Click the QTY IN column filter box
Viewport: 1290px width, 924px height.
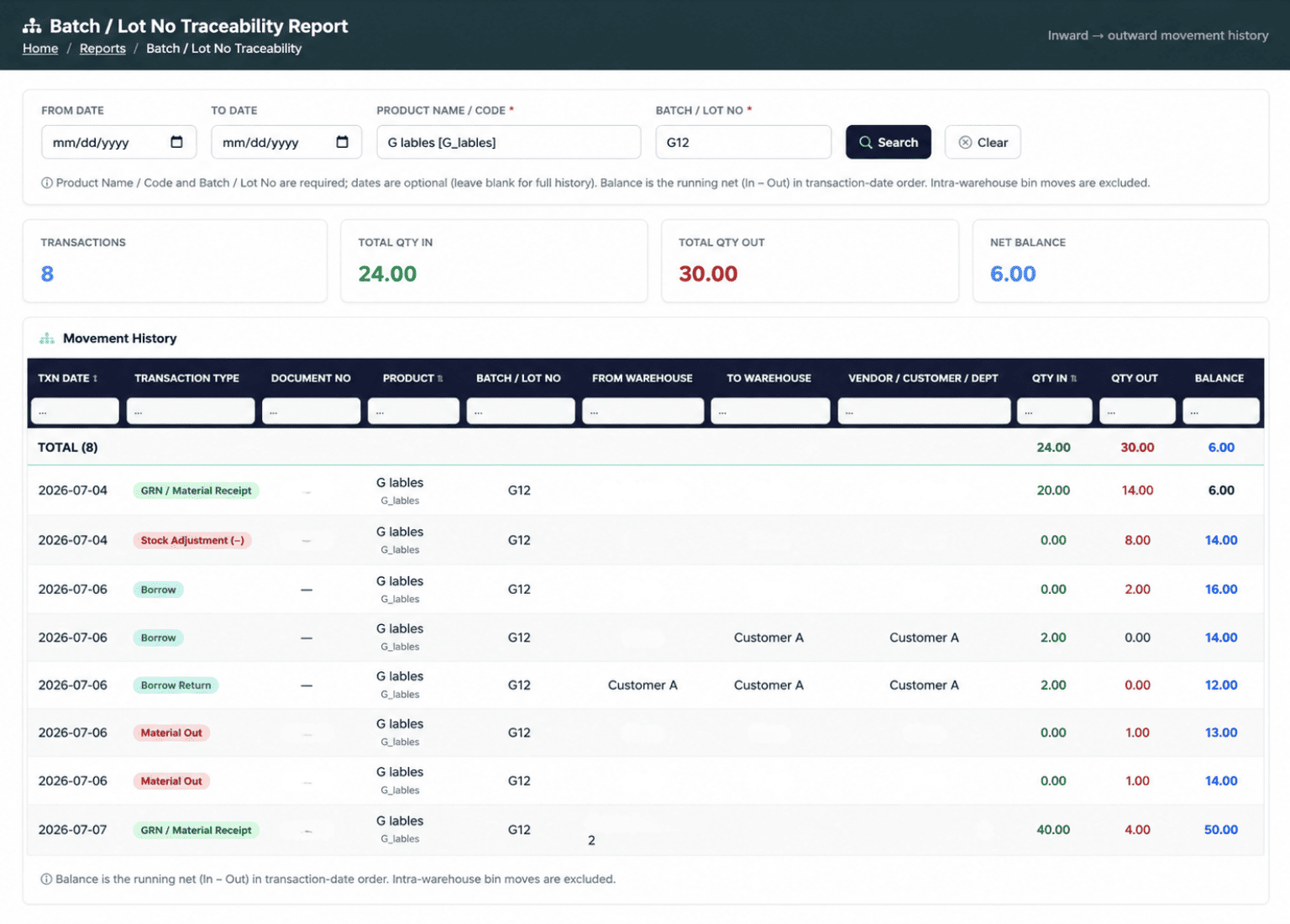click(1054, 412)
